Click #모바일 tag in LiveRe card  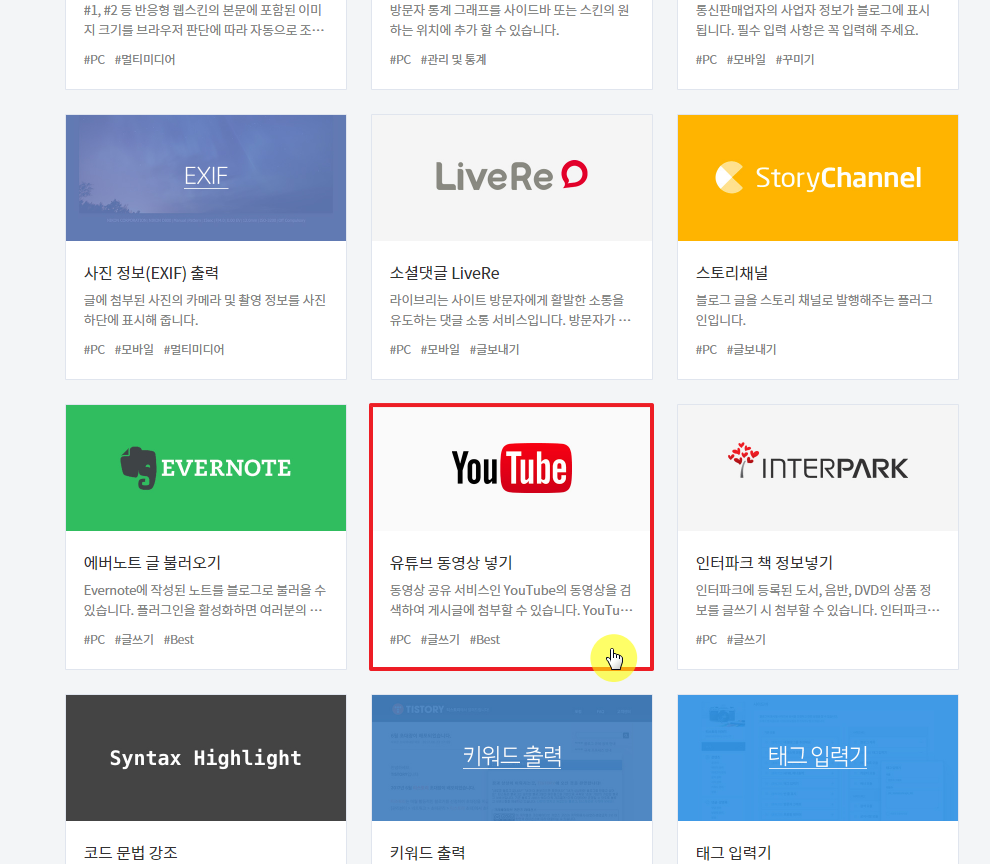click(x=440, y=349)
